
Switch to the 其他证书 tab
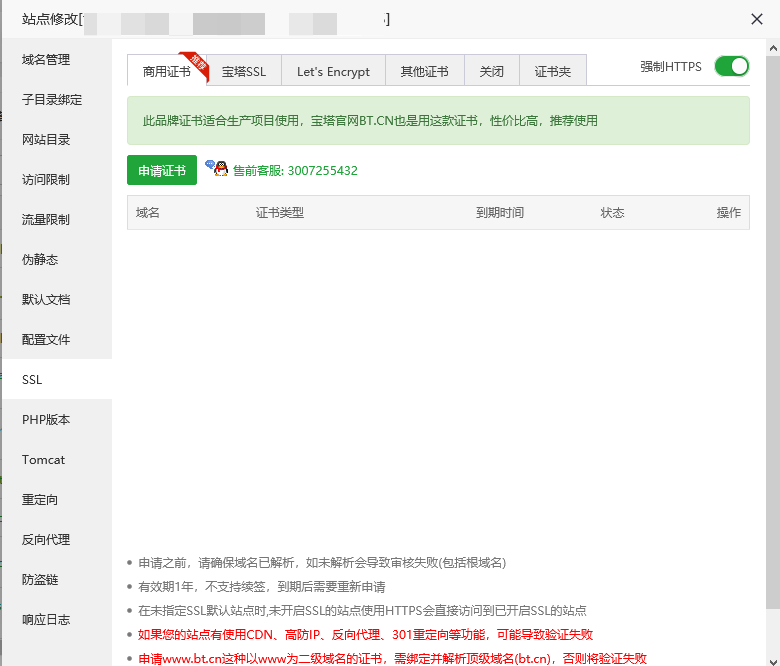425,71
